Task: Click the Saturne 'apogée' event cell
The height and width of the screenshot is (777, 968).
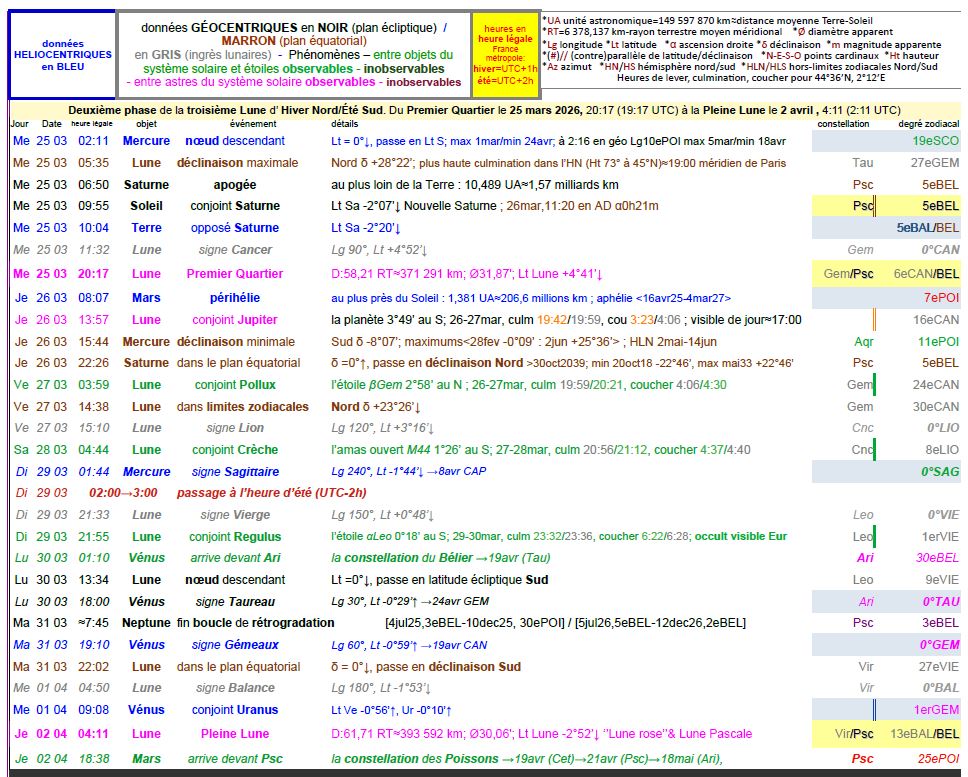Action: point(235,185)
